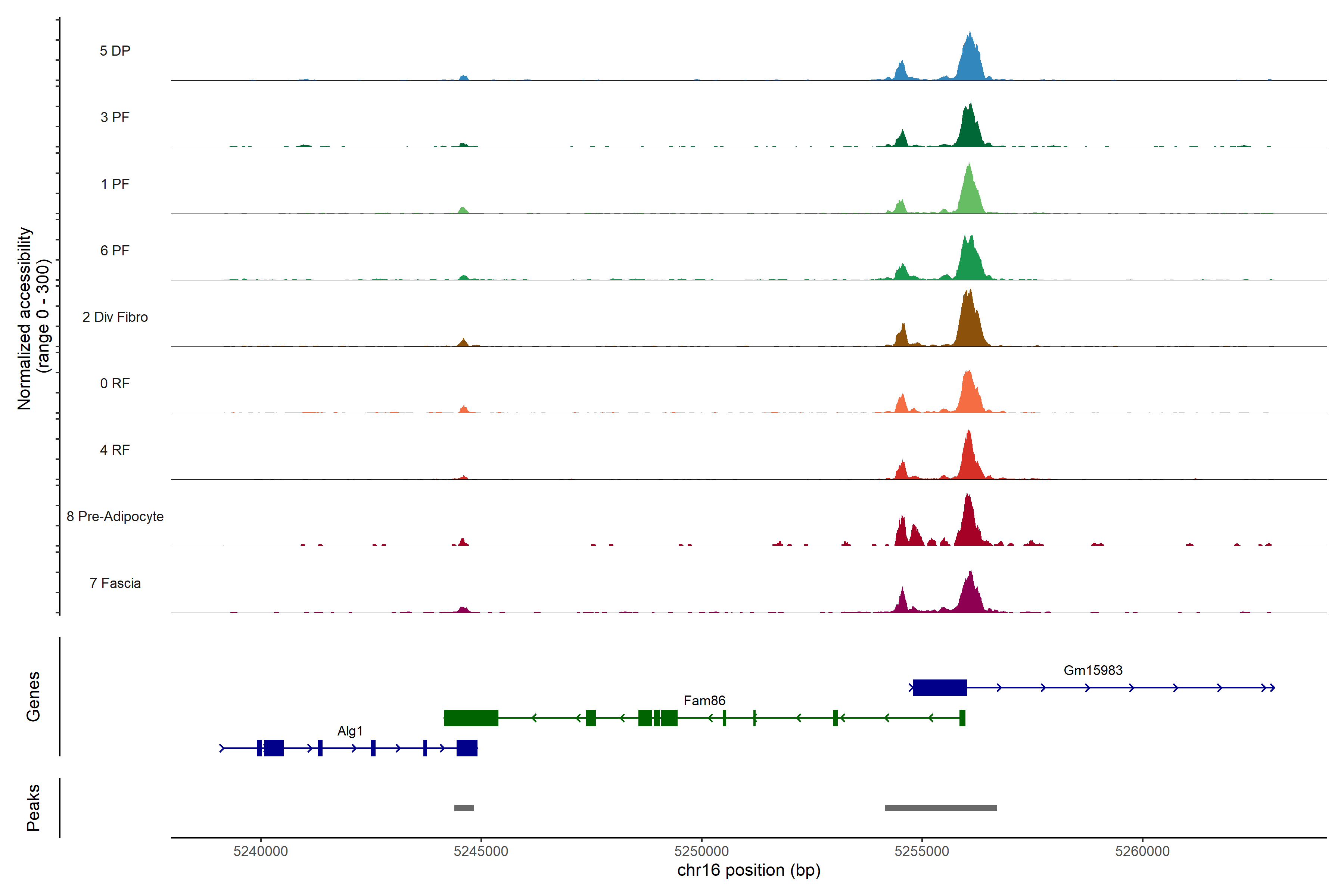This screenshot has height=896, width=1344.
Task: Click the 5250000 axis tick label
Action: [701, 852]
